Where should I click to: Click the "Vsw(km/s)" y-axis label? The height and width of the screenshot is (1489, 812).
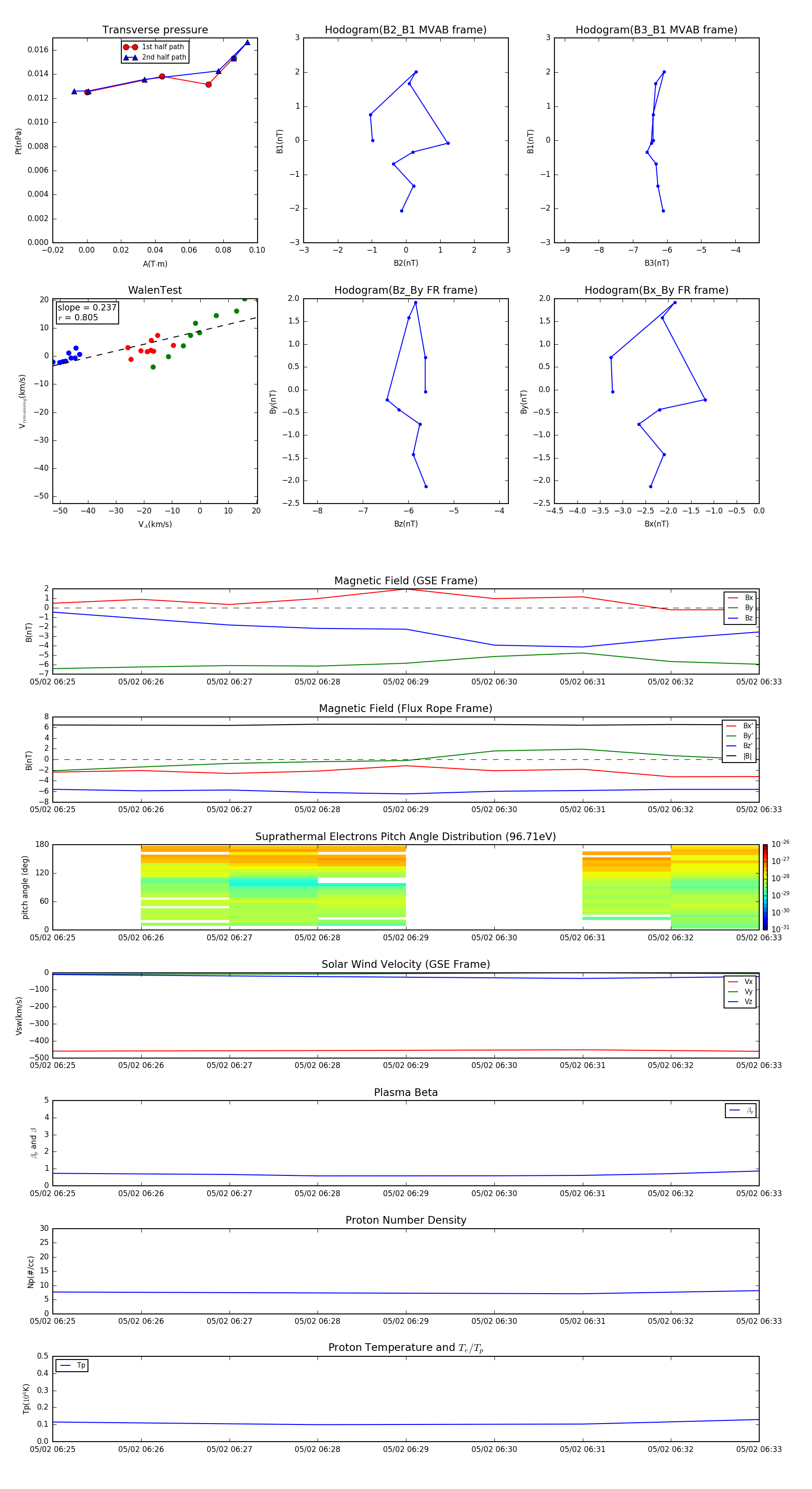18,1016
